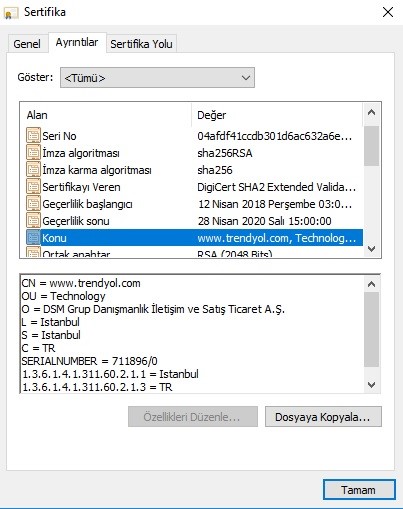
Task: Click the İmza algoritması field icon
Action: 33,153
